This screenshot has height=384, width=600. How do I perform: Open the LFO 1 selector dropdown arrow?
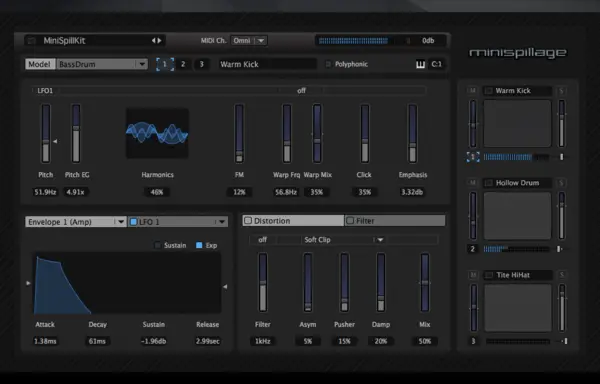coord(222,222)
